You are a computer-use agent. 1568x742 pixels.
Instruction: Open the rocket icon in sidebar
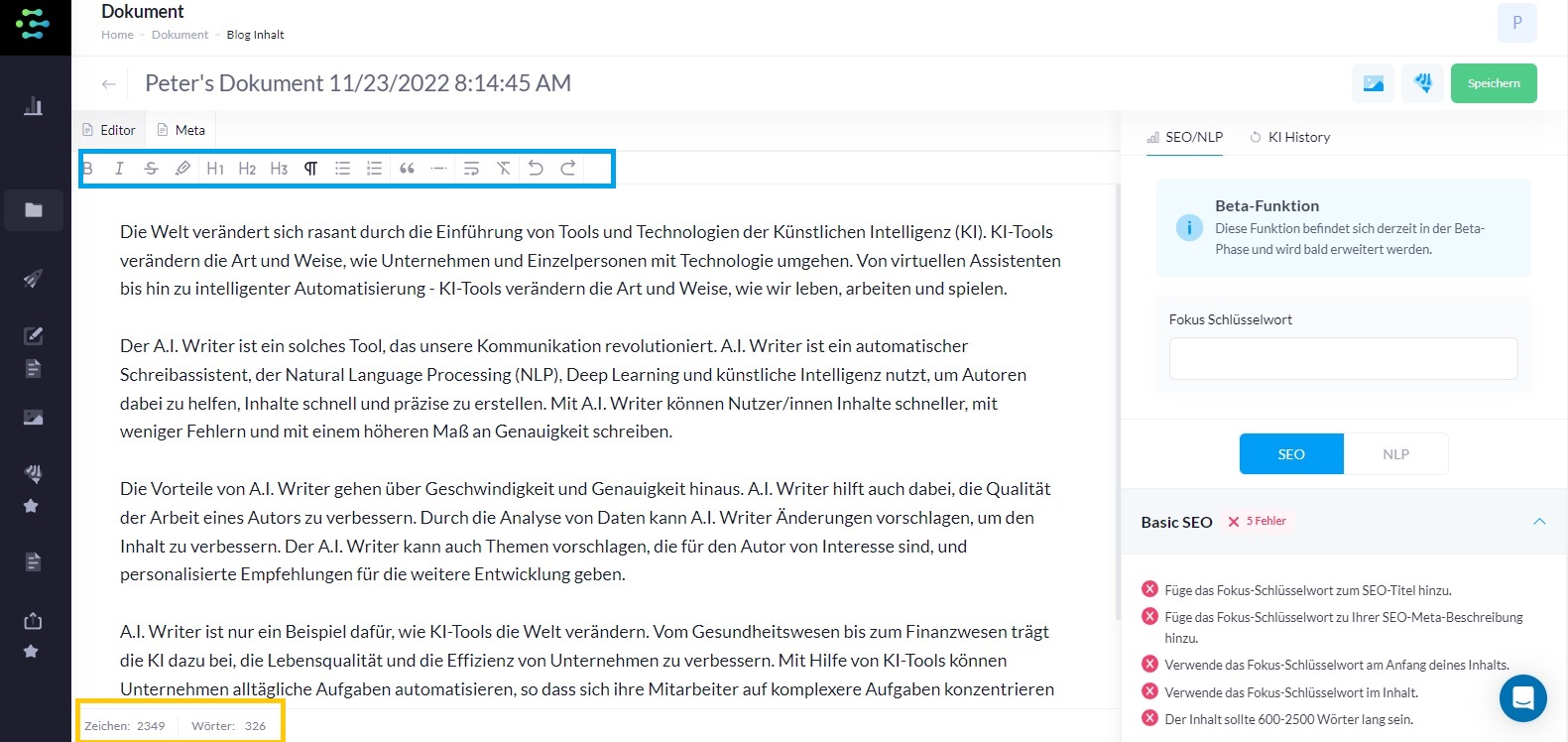(x=33, y=279)
